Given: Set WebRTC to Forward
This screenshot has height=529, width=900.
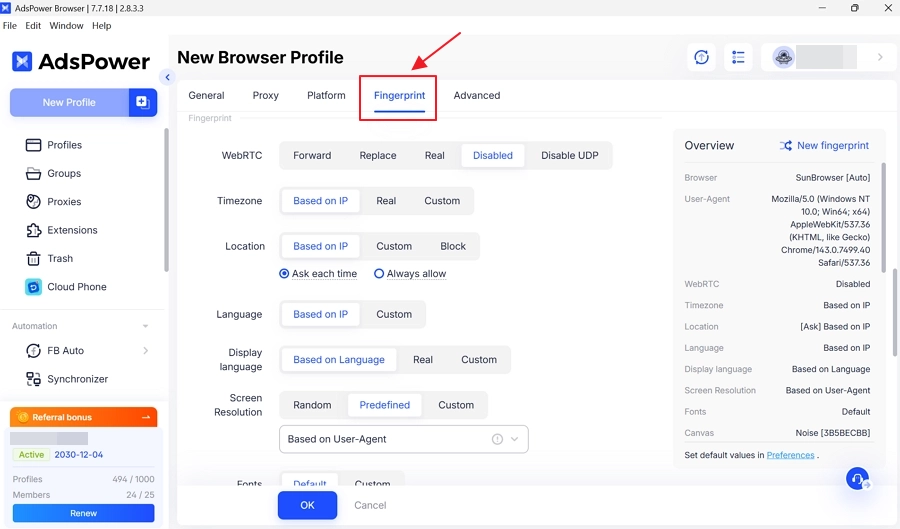Looking at the screenshot, I should tap(312, 155).
